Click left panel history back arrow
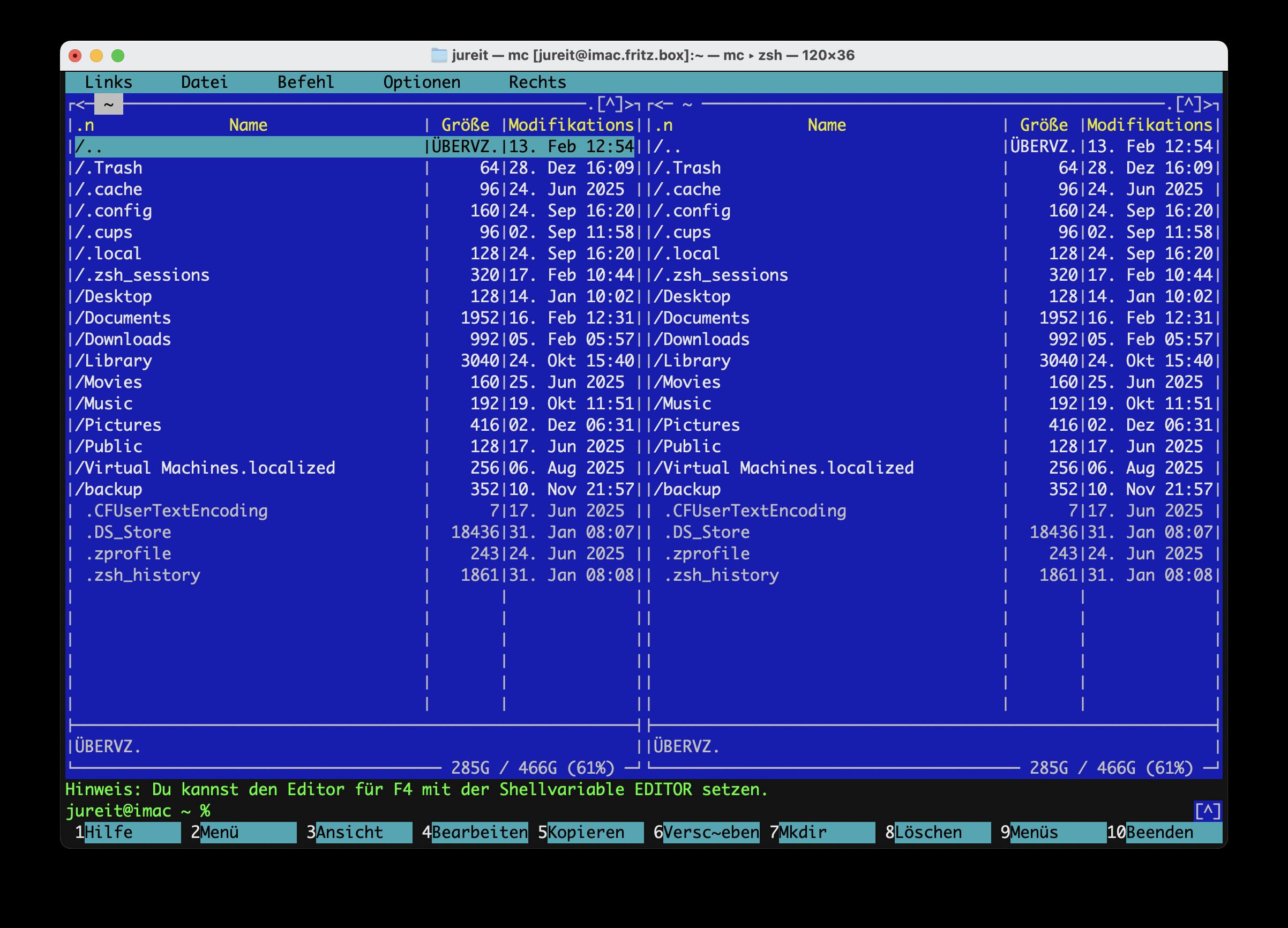 click(x=80, y=104)
